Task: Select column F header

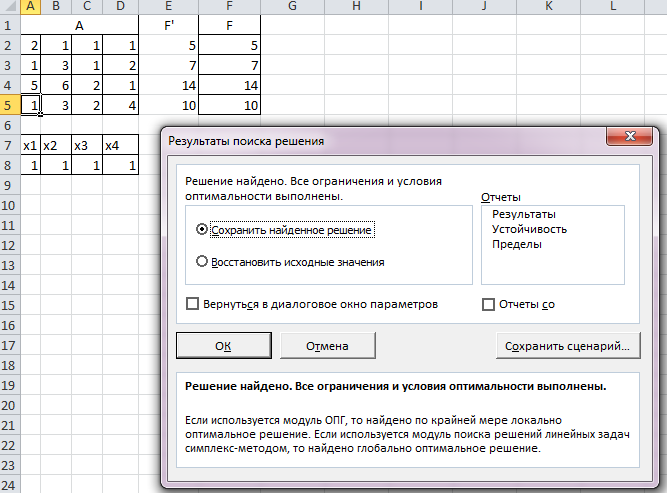Action: coord(229,6)
